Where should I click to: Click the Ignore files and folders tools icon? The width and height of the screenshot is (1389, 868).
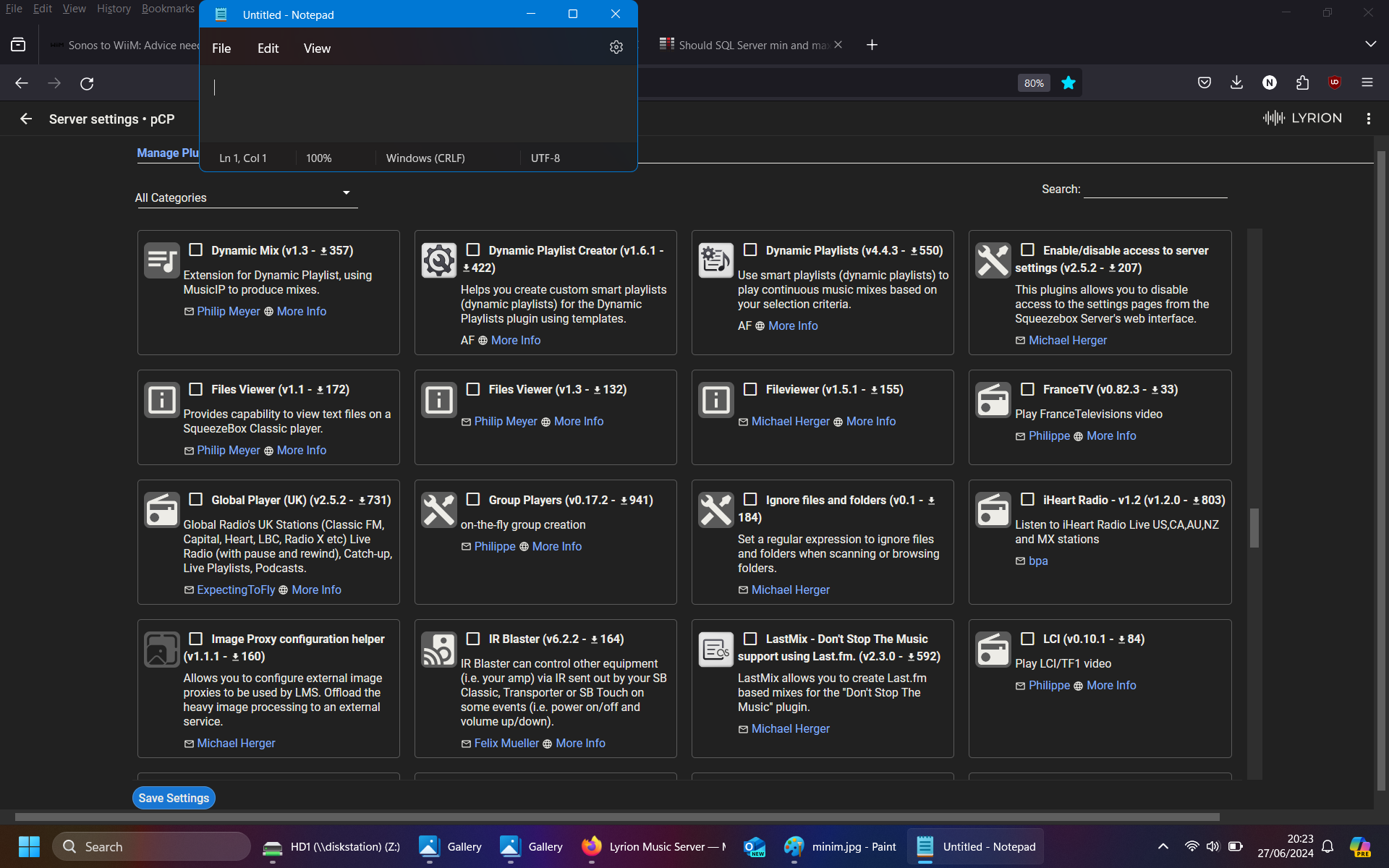pyautogui.click(x=715, y=510)
